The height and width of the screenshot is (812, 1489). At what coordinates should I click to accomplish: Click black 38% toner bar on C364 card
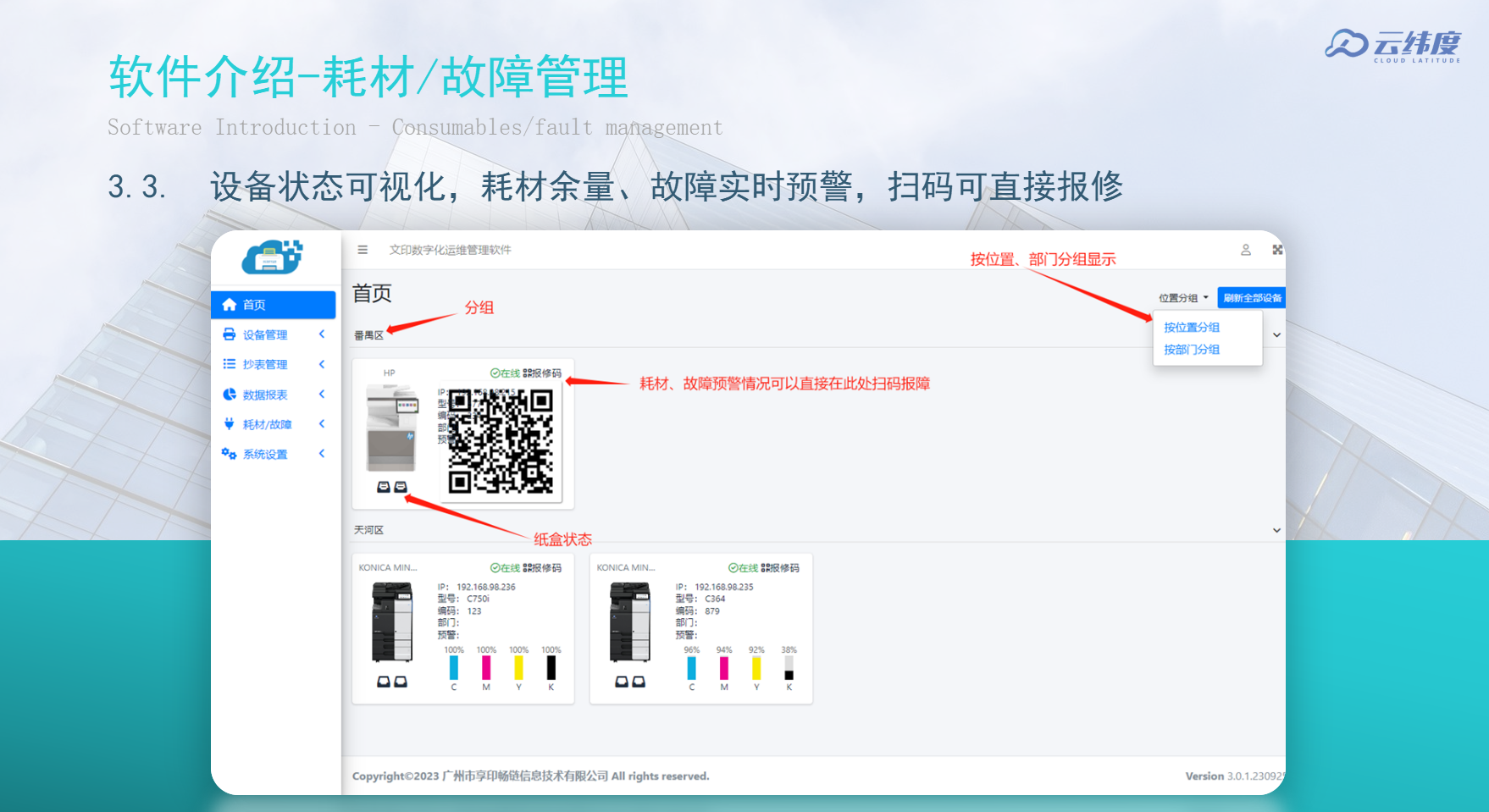coord(789,667)
